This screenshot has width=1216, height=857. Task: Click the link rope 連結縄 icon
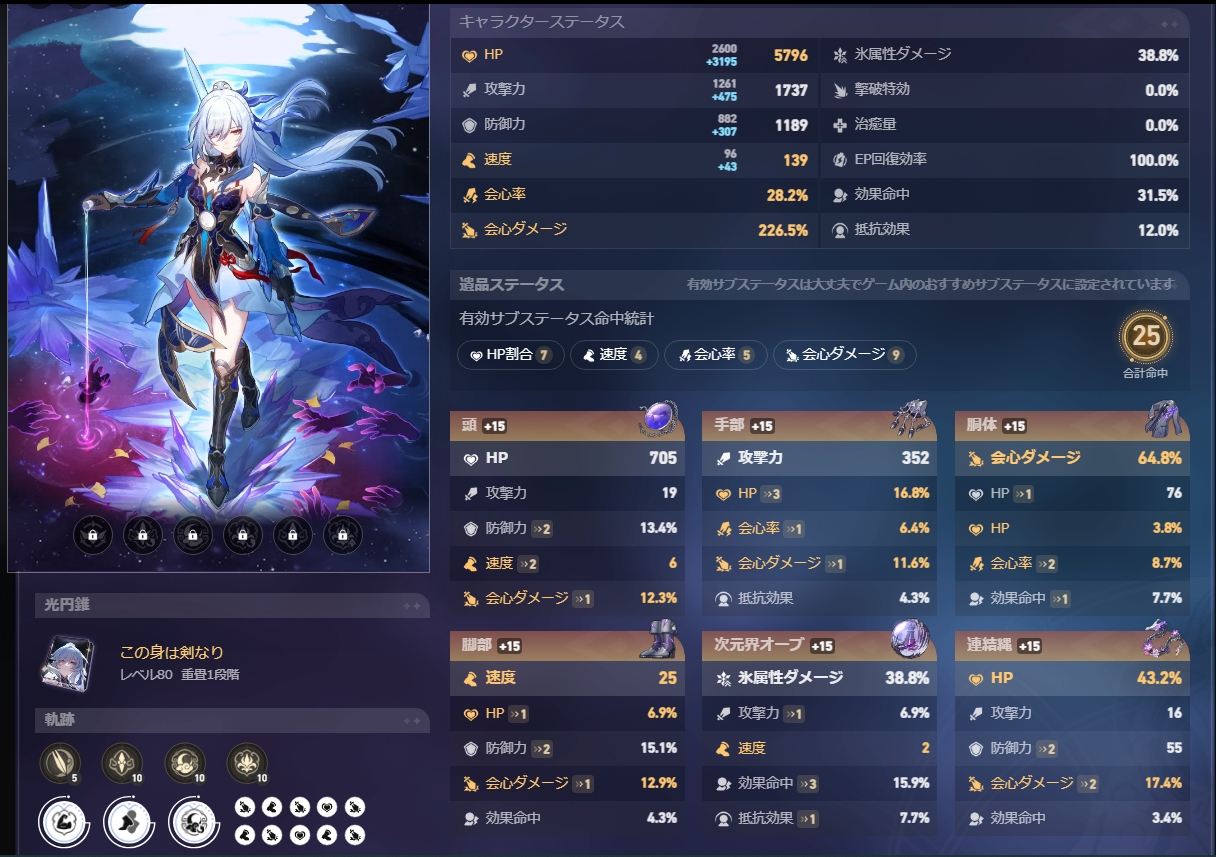tap(1164, 639)
